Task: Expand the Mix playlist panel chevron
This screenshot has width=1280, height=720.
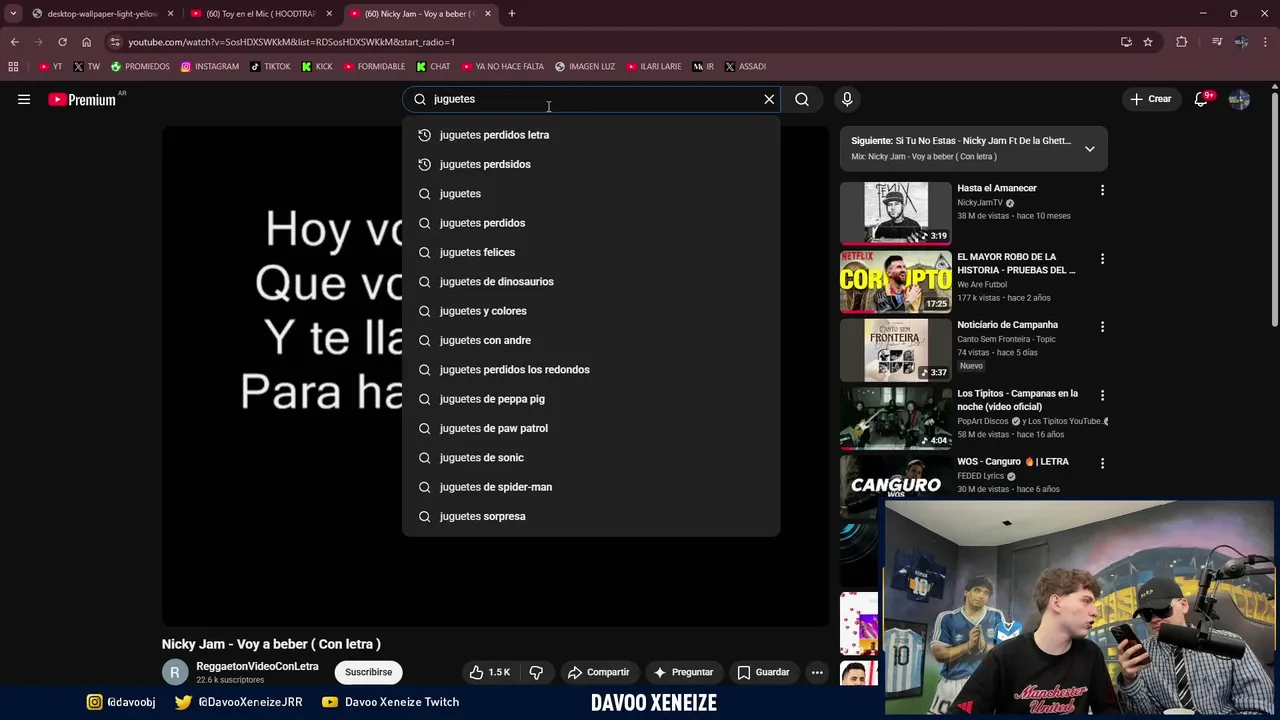Action: [1090, 149]
